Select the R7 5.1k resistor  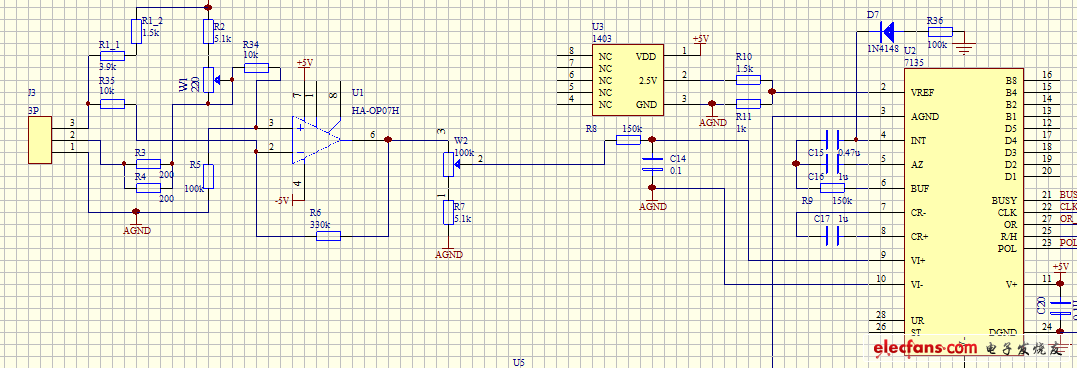point(449,212)
